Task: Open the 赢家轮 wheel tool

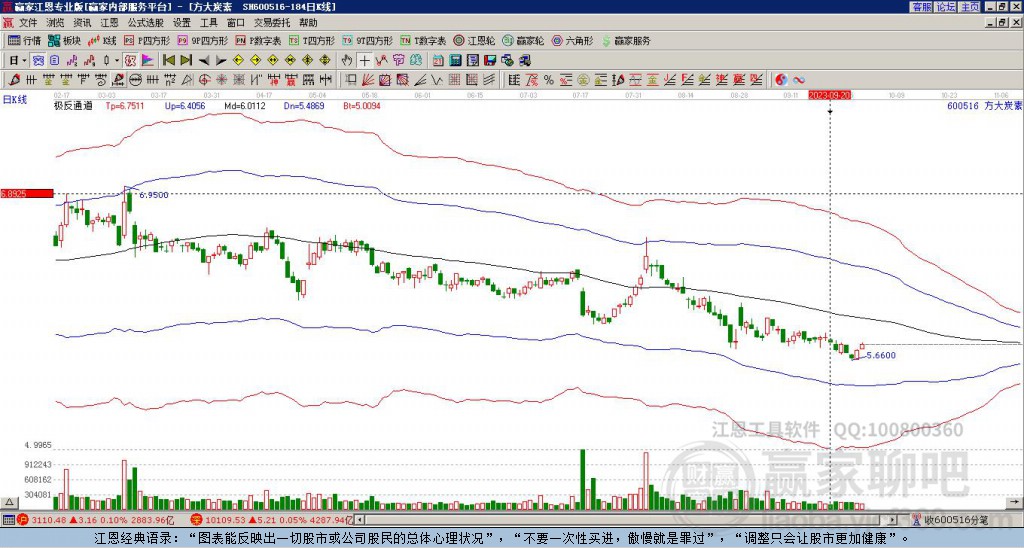Action: click(x=523, y=40)
